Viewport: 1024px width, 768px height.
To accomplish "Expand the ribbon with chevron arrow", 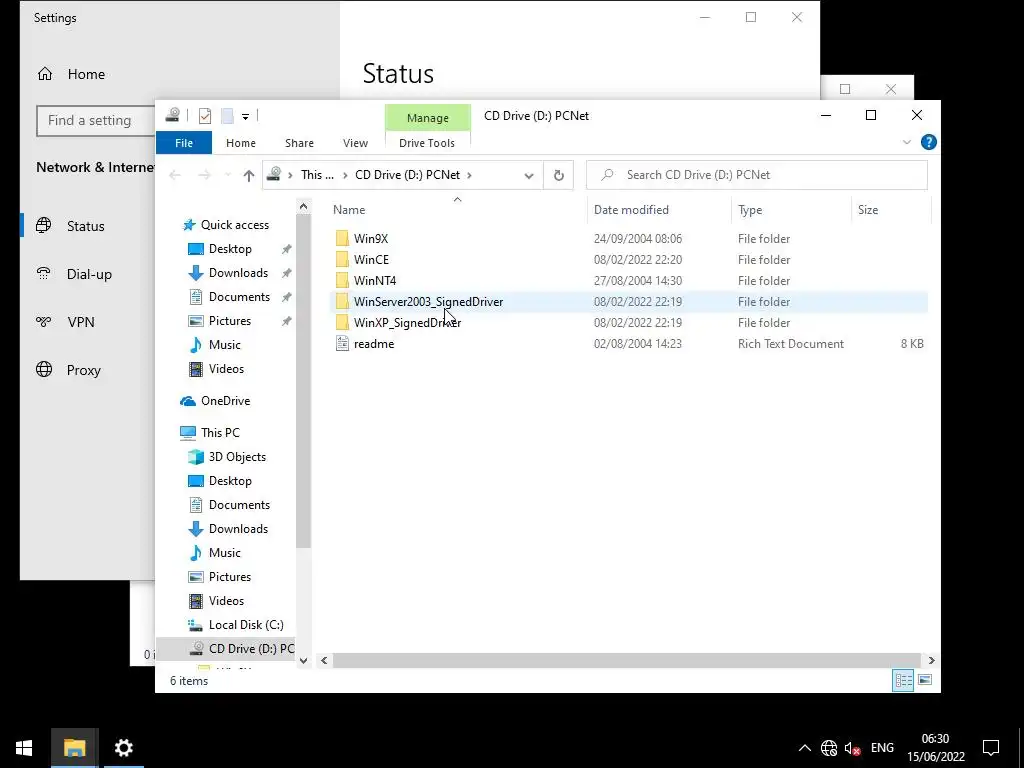I will pyautogui.click(x=906, y=142).
